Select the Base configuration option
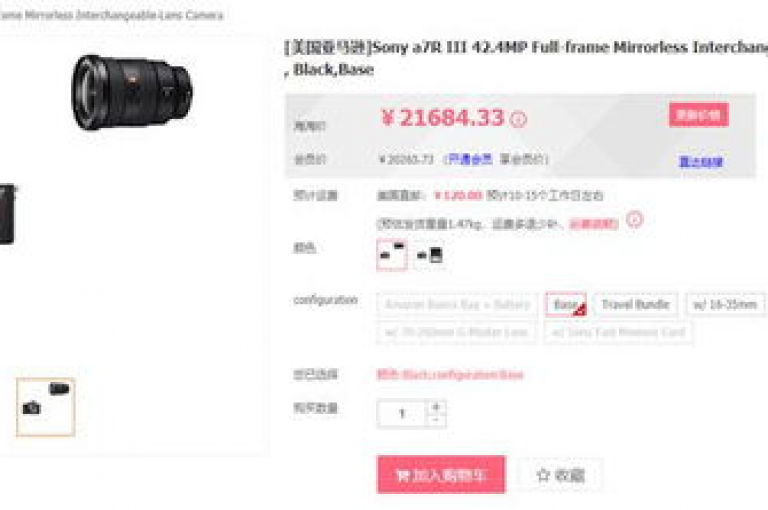This screenshot has width=768, height=510. pos(566,305)
